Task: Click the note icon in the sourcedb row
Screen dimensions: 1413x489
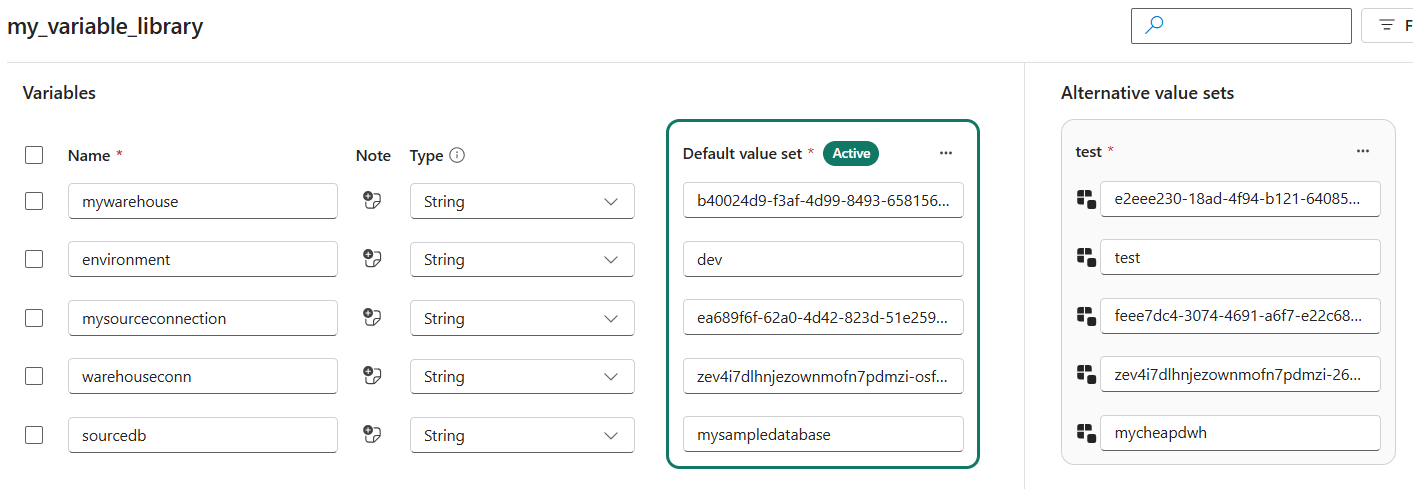Action: [x=373, y=435]
